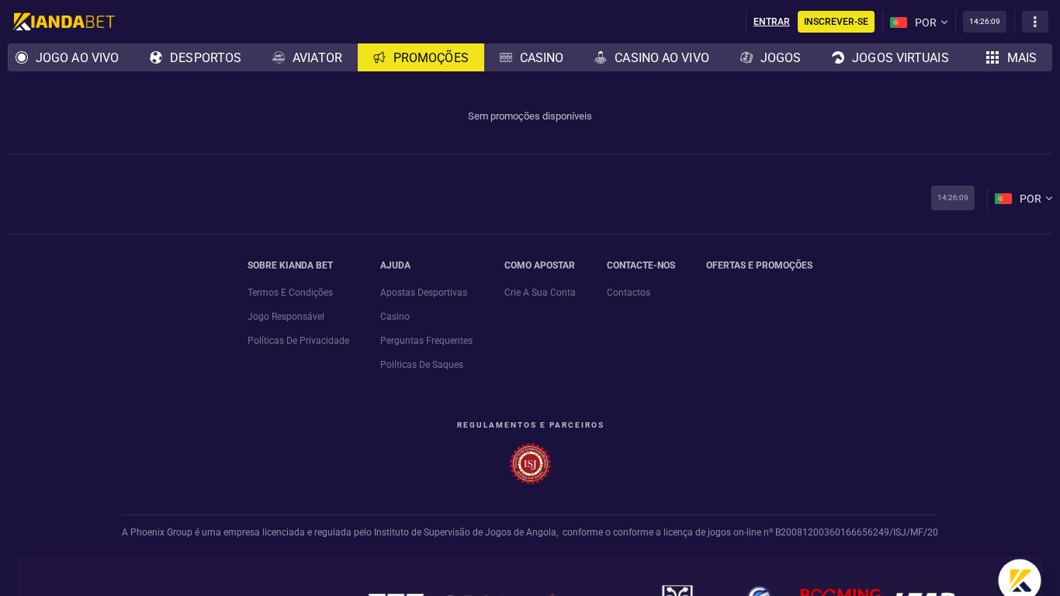
Task: Click the Phoenix Group license text
Action: tap(529, 532)
